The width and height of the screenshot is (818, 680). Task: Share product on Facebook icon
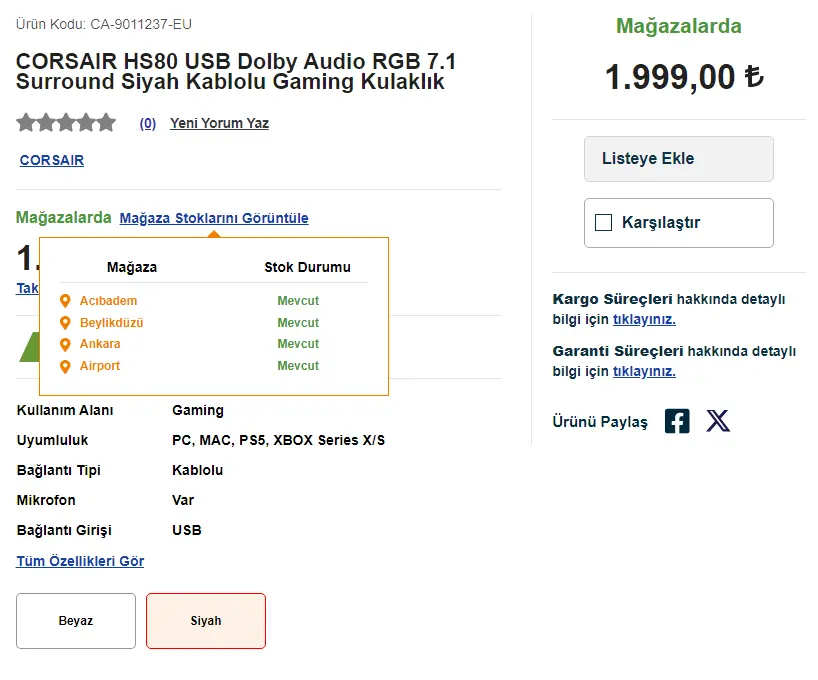[677, 421]
